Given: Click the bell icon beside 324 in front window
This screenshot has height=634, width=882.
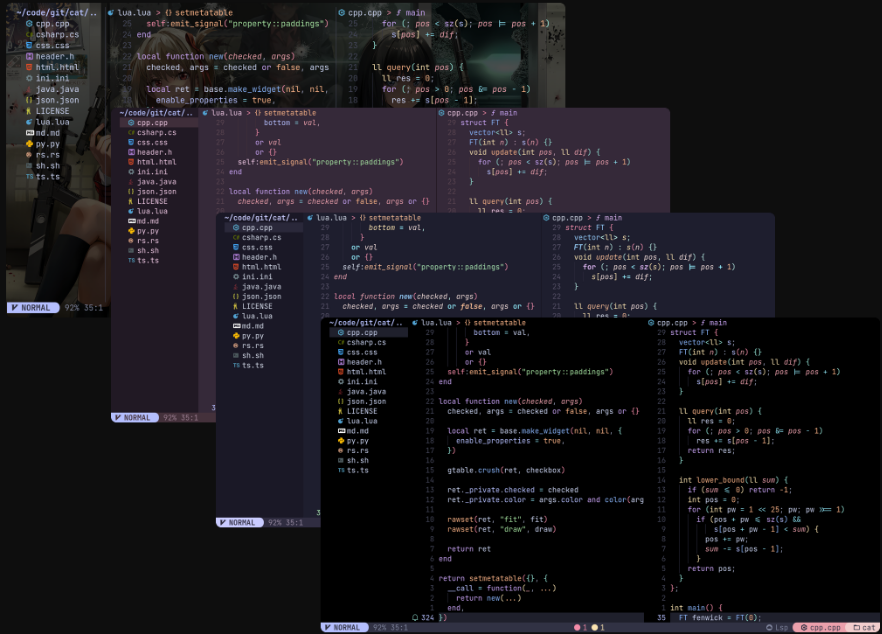Looking at the screenshot, I should point(415,618).
